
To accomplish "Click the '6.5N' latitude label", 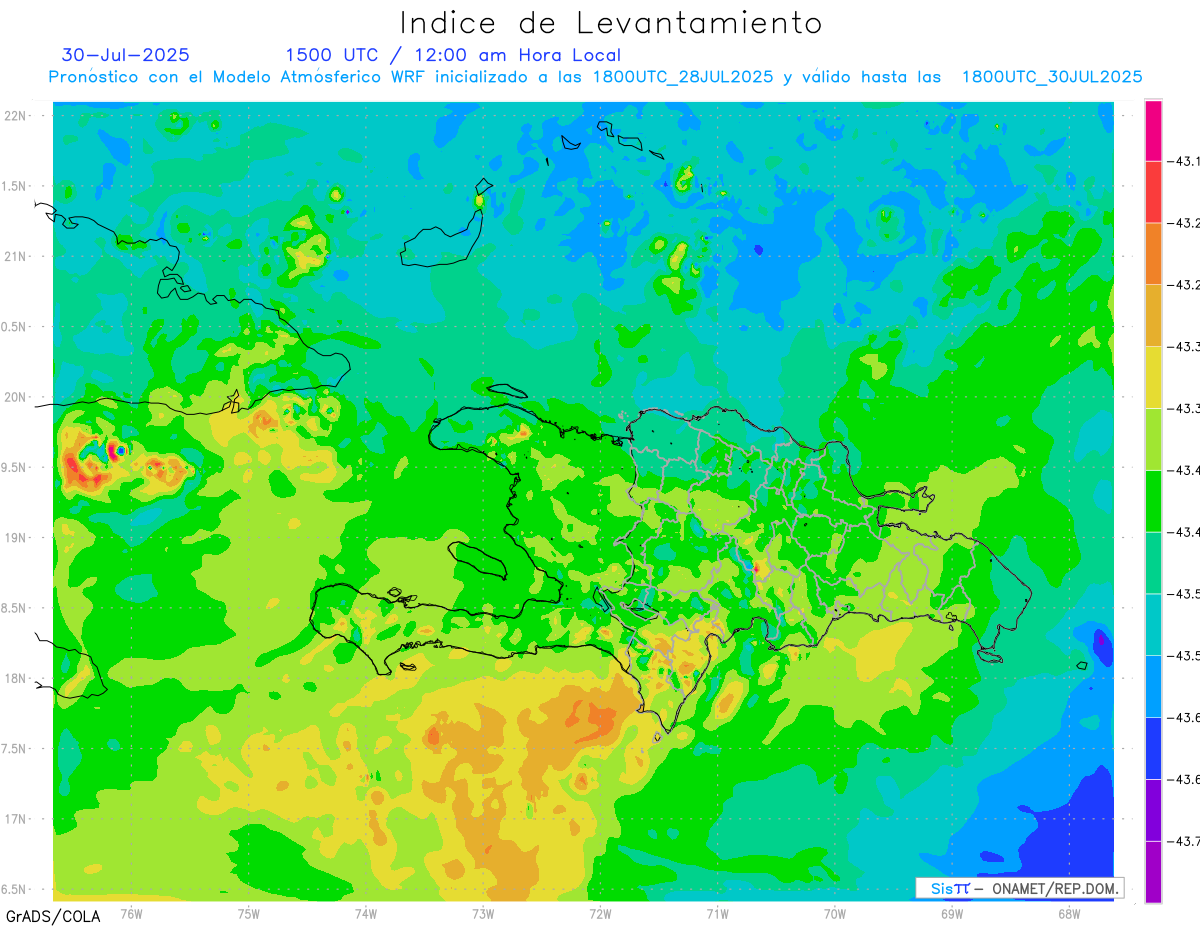I will [x=15, y=889].
